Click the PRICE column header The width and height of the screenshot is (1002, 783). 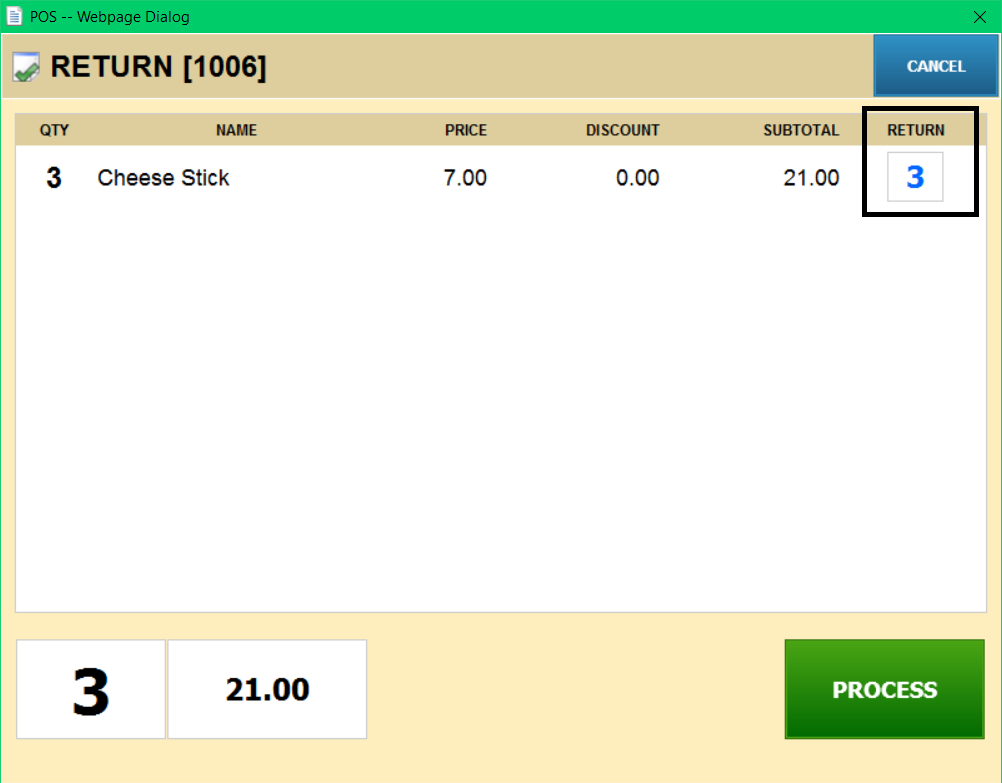pos(466,130)
